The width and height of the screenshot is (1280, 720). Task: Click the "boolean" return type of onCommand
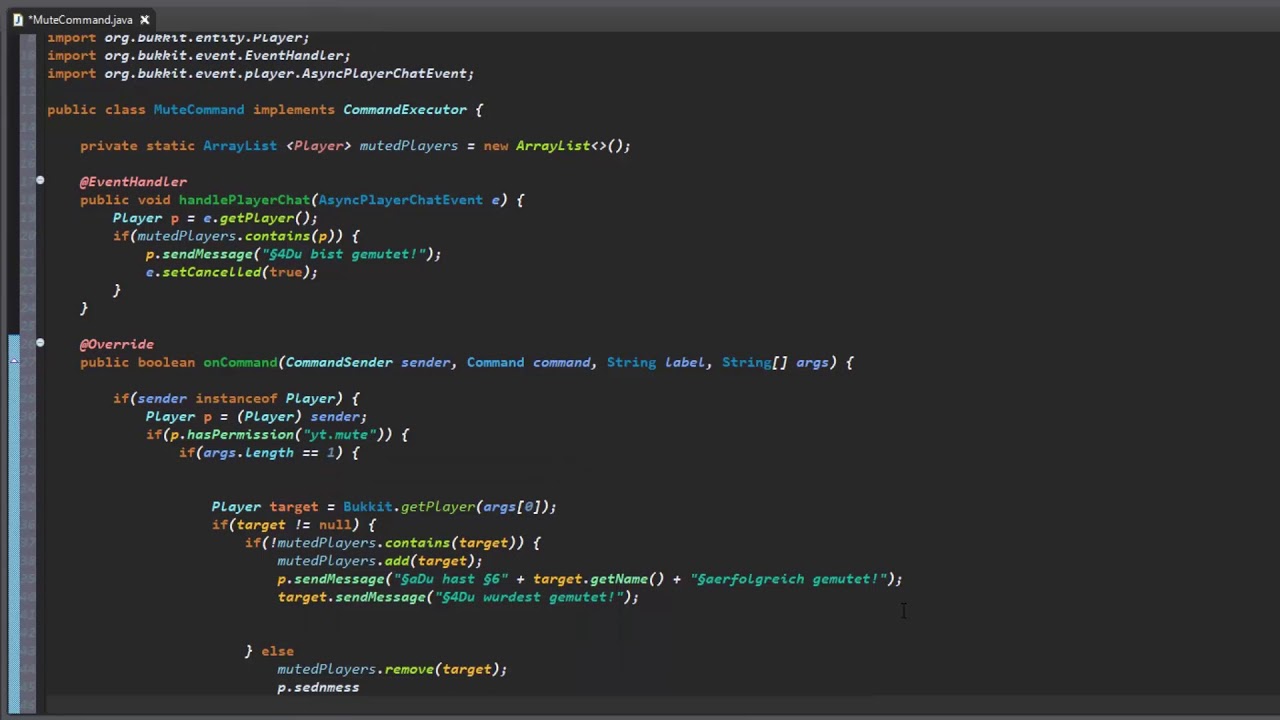coord(166,362)
